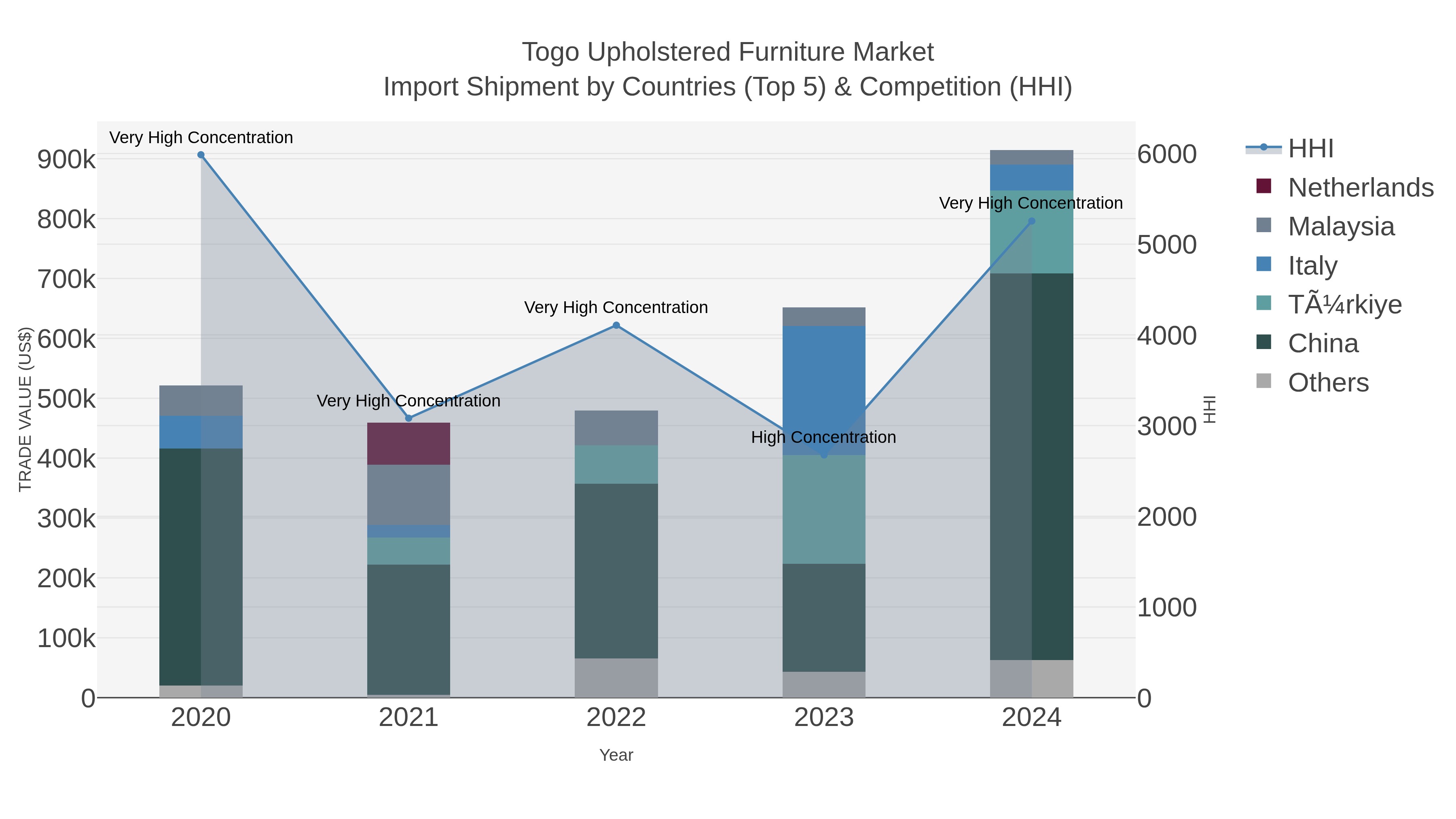The image size is (1456, 819).
Task: Click the China segment in 2022 bar
Action: [x=616, y=571]
